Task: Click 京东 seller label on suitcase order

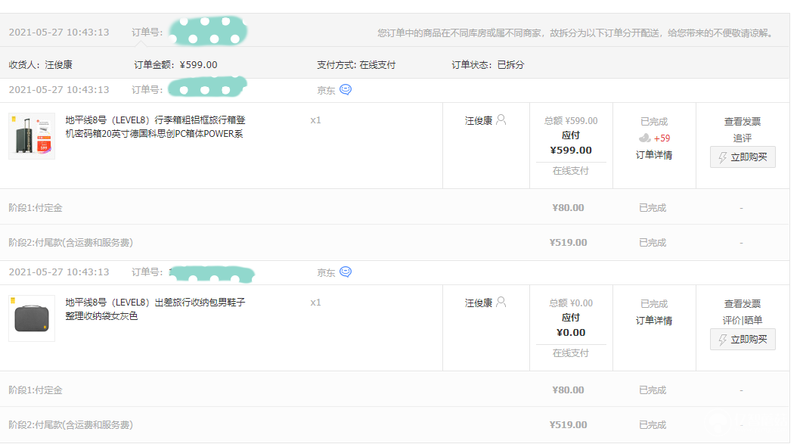Action: click(x=326, y=90)
